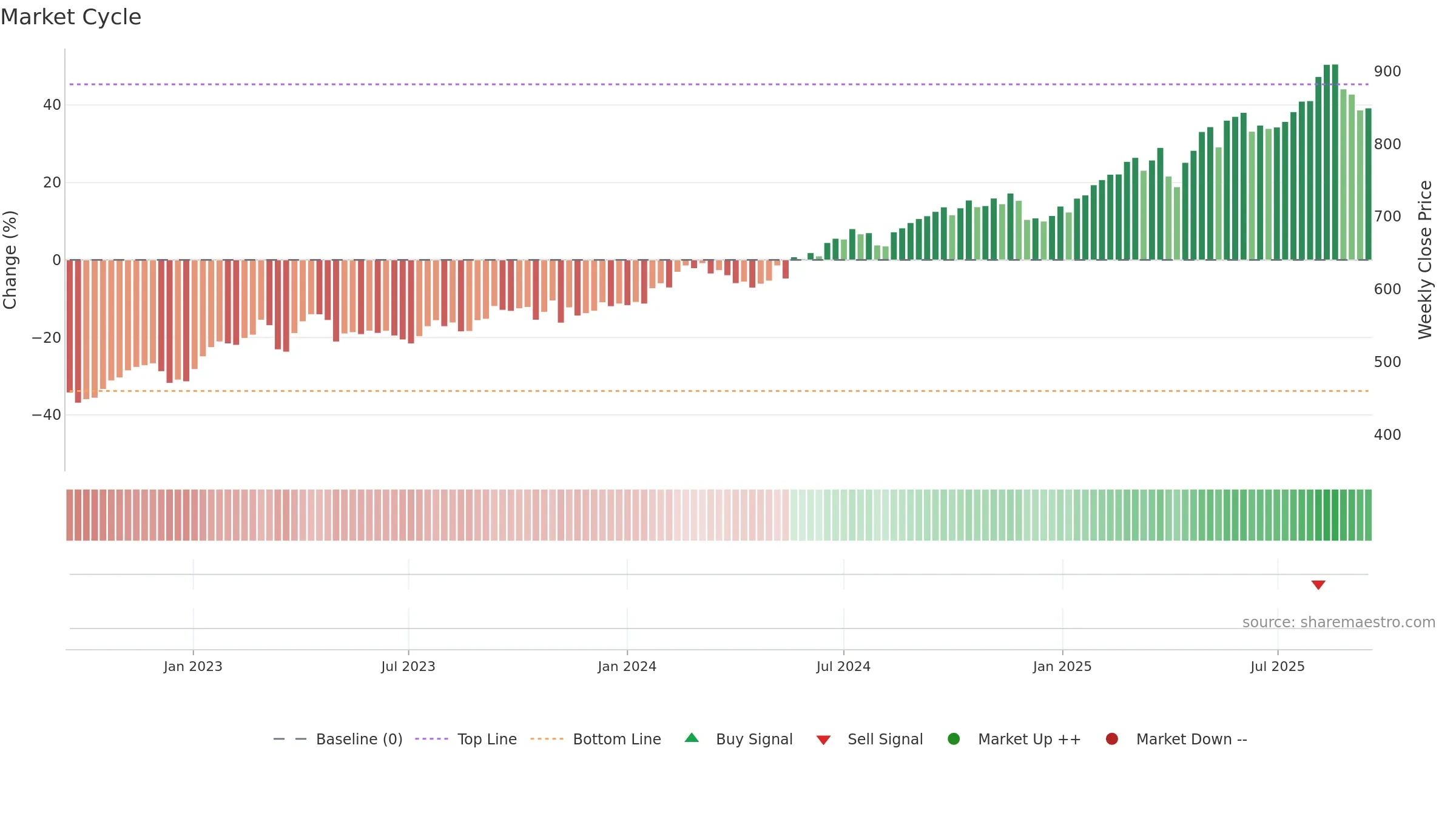Image resolution: width=1456 pixels, height=819 pixels.
Task: Click the Change (%) axis title
Action: pyautogui.click(x=10, y=260)
